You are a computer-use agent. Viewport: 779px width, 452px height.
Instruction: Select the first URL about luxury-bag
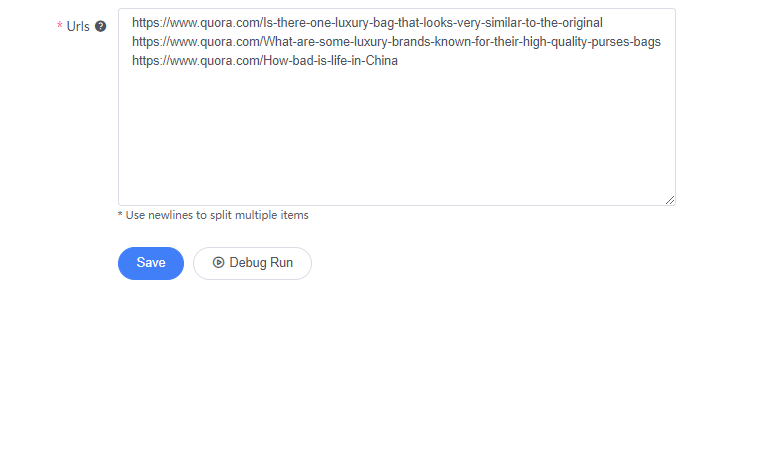367,23
